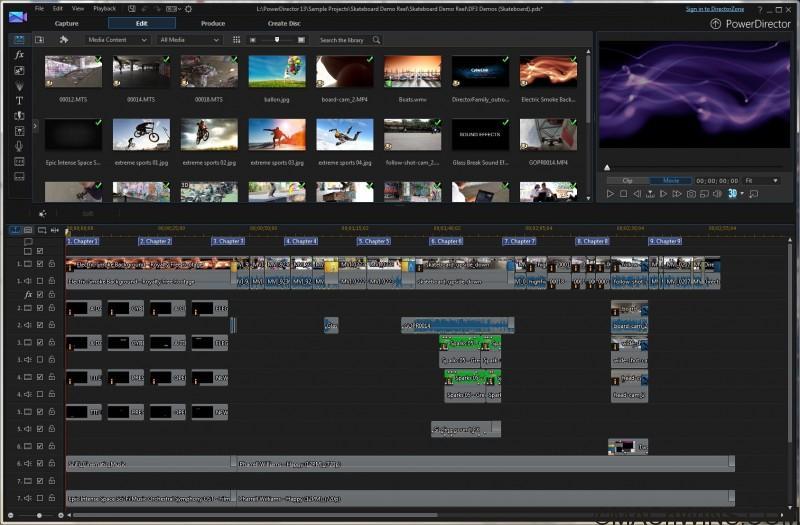800x525 pixels.
Task: Open the View menu
Action: 78,9
